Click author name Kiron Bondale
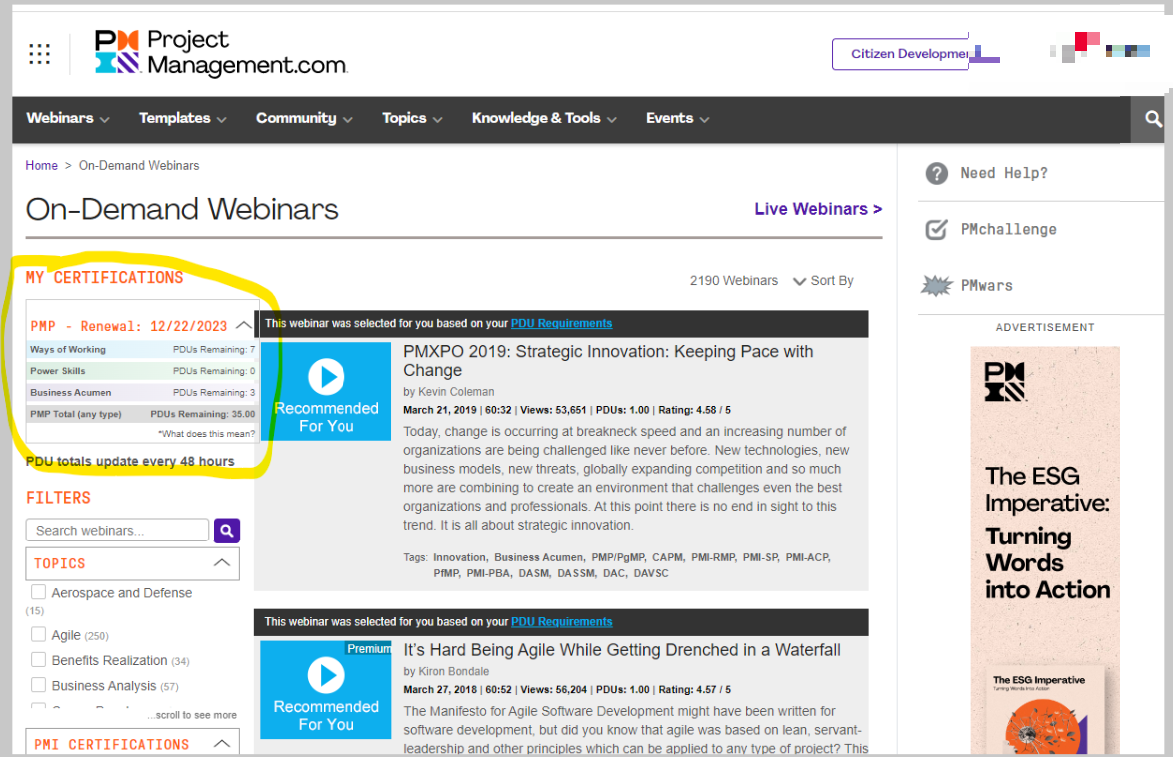This screenshot has width=1173, height=757. tap(453, 672)
